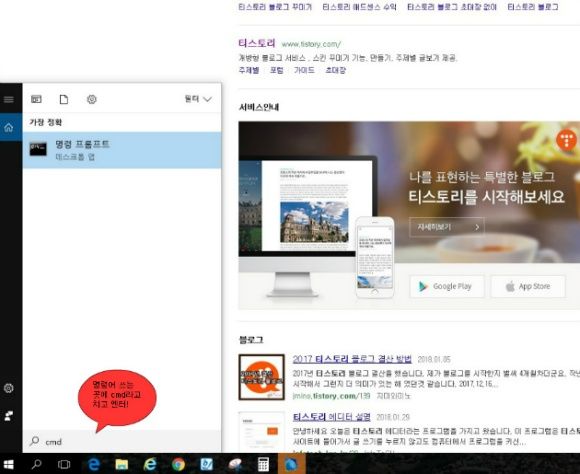Click the 티스토리 블로그 초대장 없이 related search
The height and width of the screenshot is (474, 580).
tap(452, 7)
